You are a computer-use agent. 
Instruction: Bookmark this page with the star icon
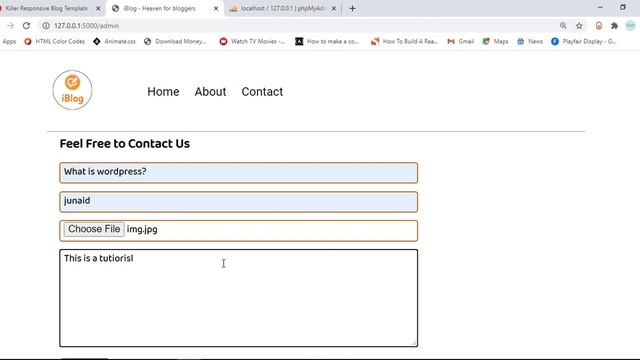(579, 26)
